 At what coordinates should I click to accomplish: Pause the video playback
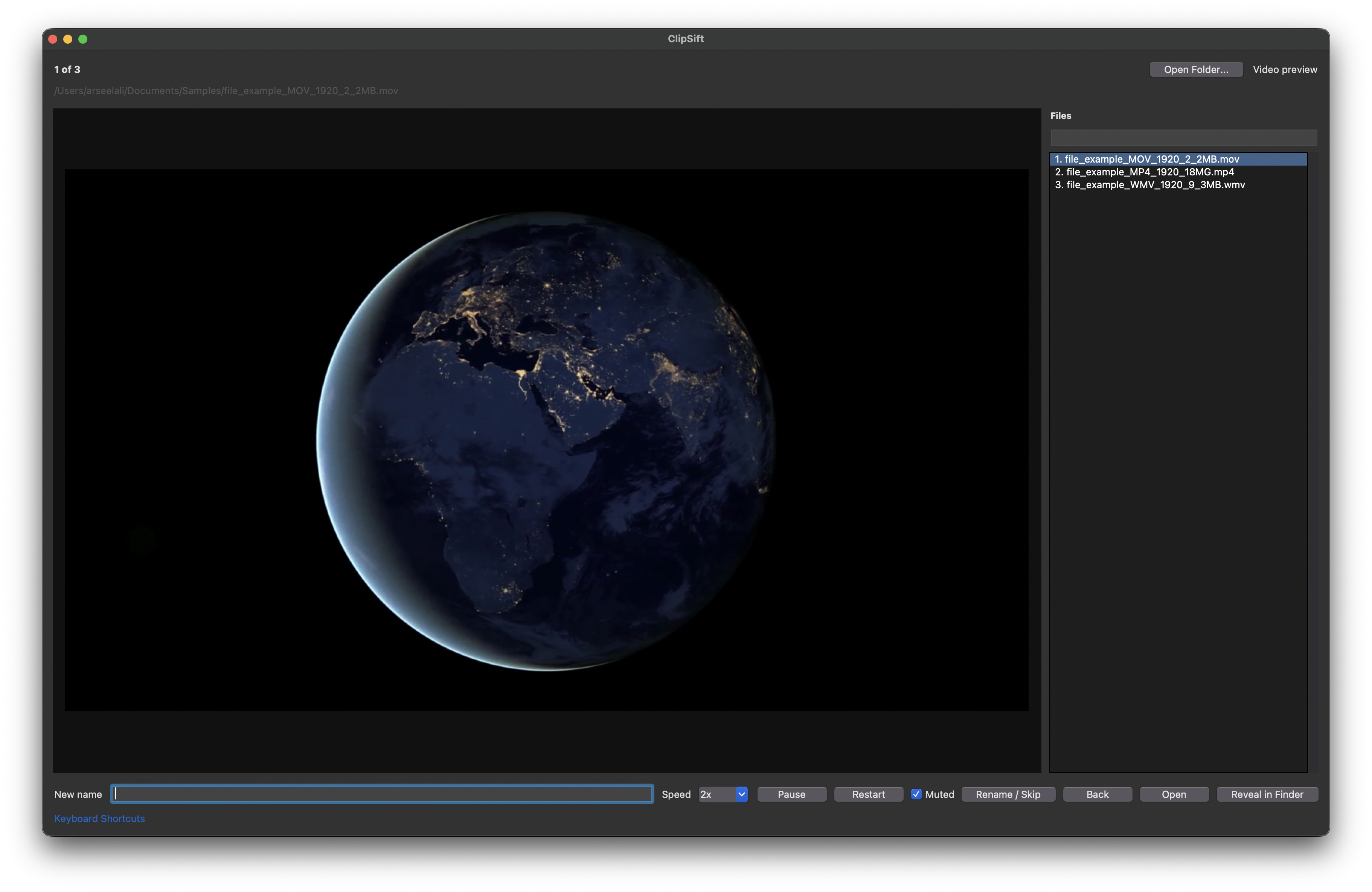[x=791, y=794]
